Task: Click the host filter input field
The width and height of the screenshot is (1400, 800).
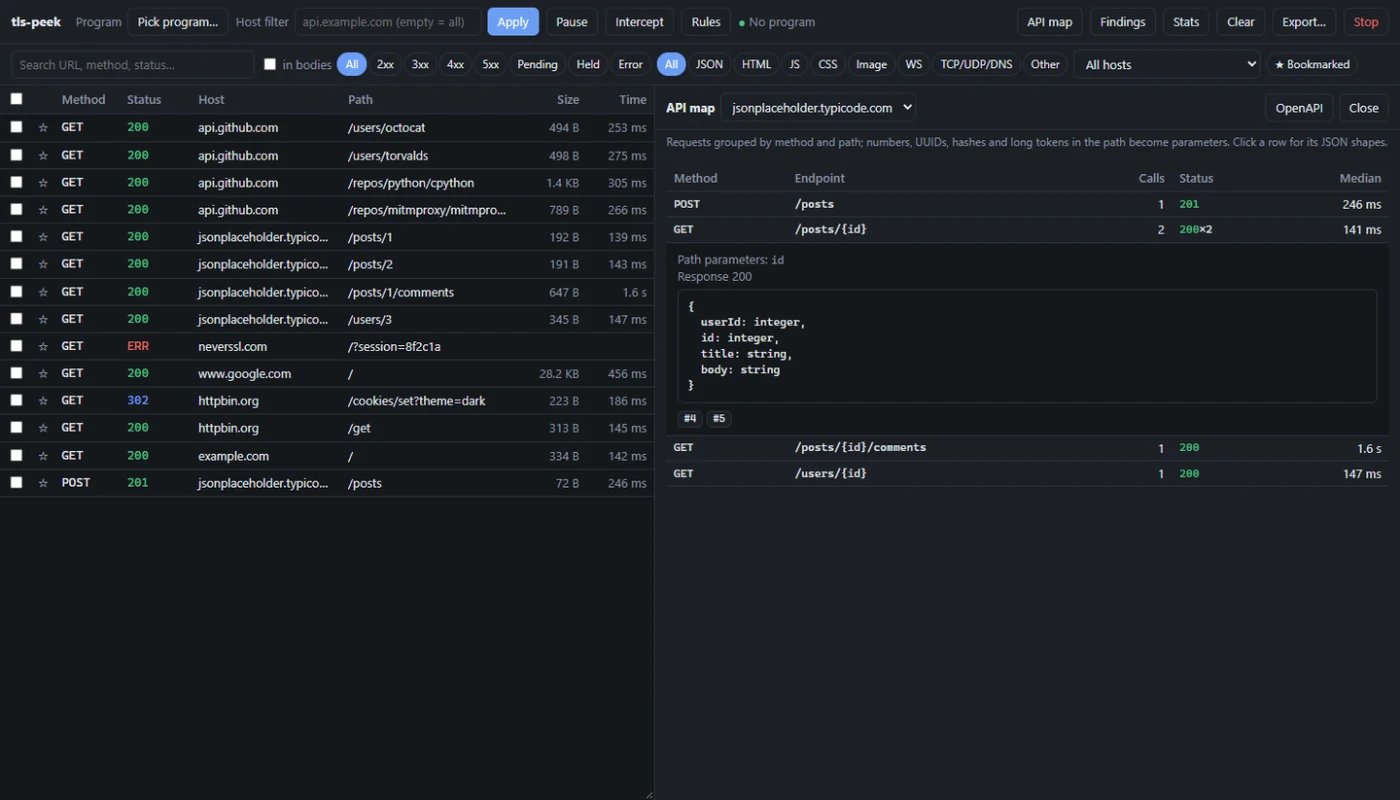Action: (x=388, y=22)
